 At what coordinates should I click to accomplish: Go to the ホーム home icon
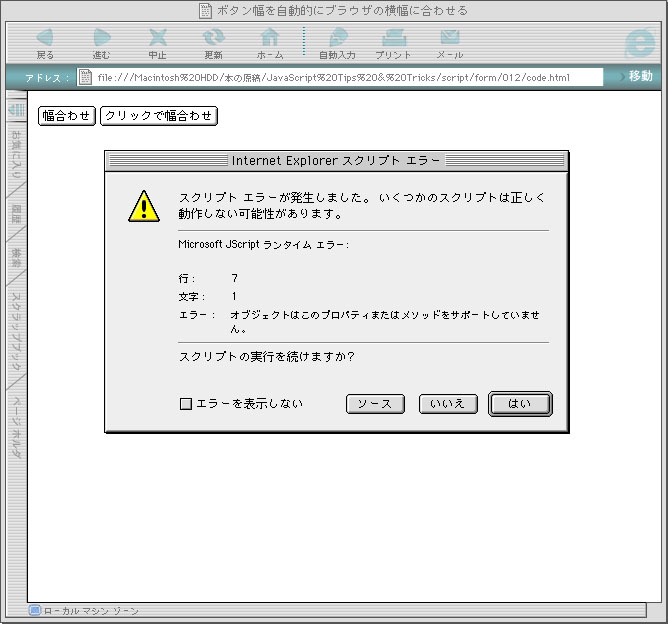[x=270, y=37]
